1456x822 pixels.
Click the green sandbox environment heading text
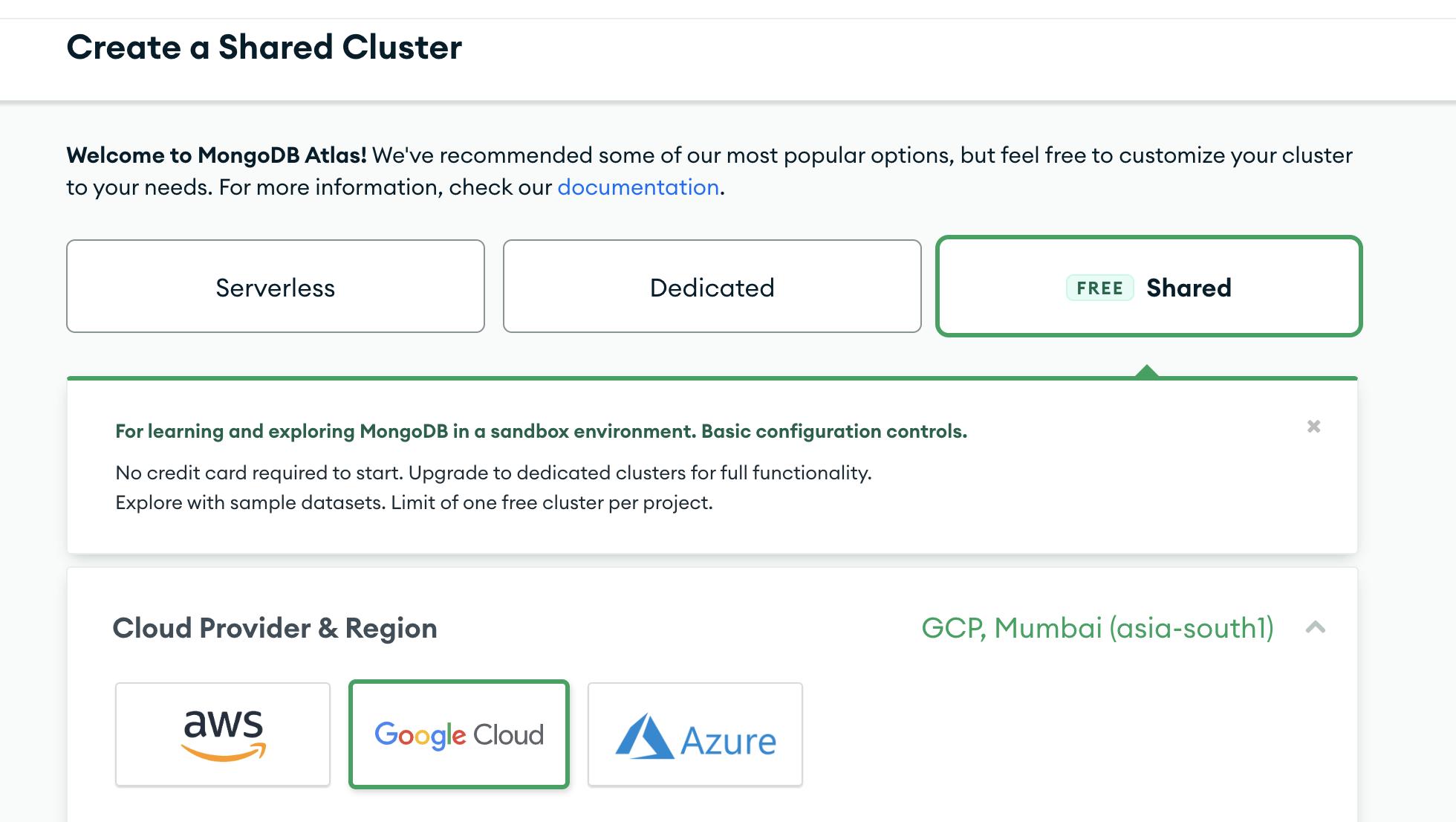pyautogui.click(x=541, y=431)
